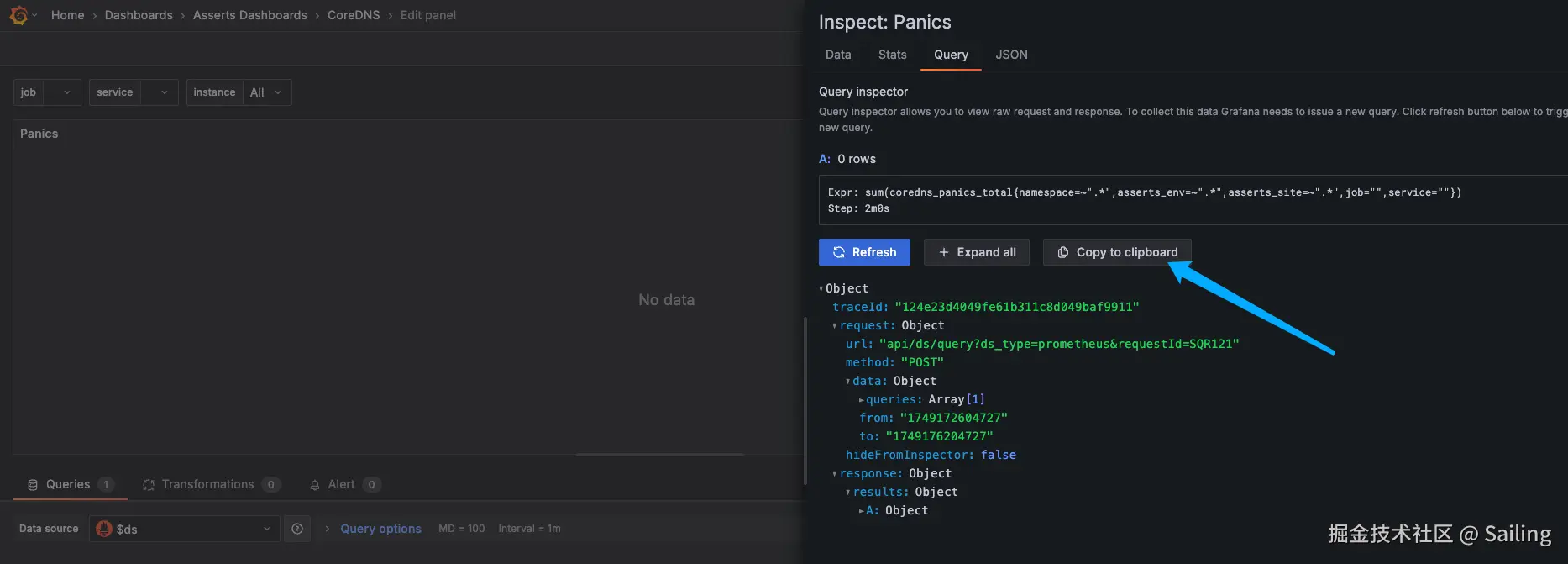Viewport: 1568px width, 564px height.
Task: Expand the queries Array node
Action: (862, 400)
